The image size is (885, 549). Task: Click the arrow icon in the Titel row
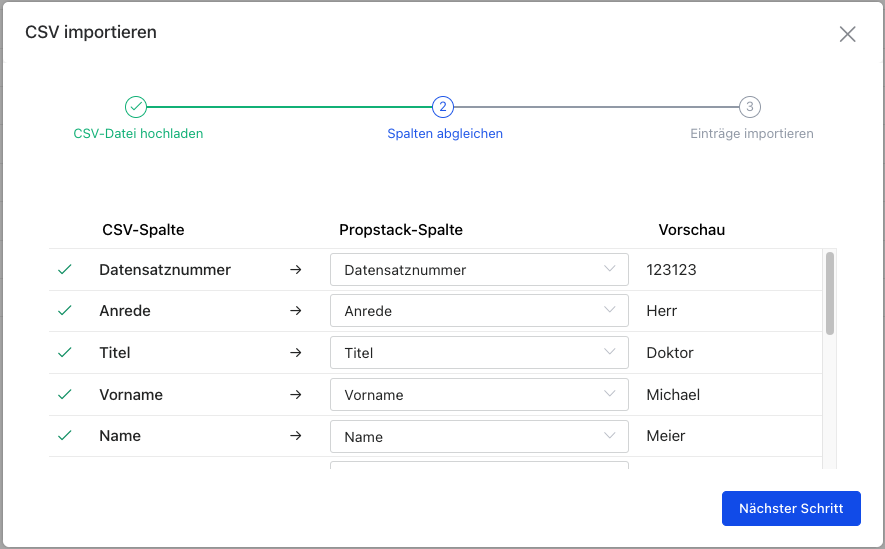tap(296, 353)
